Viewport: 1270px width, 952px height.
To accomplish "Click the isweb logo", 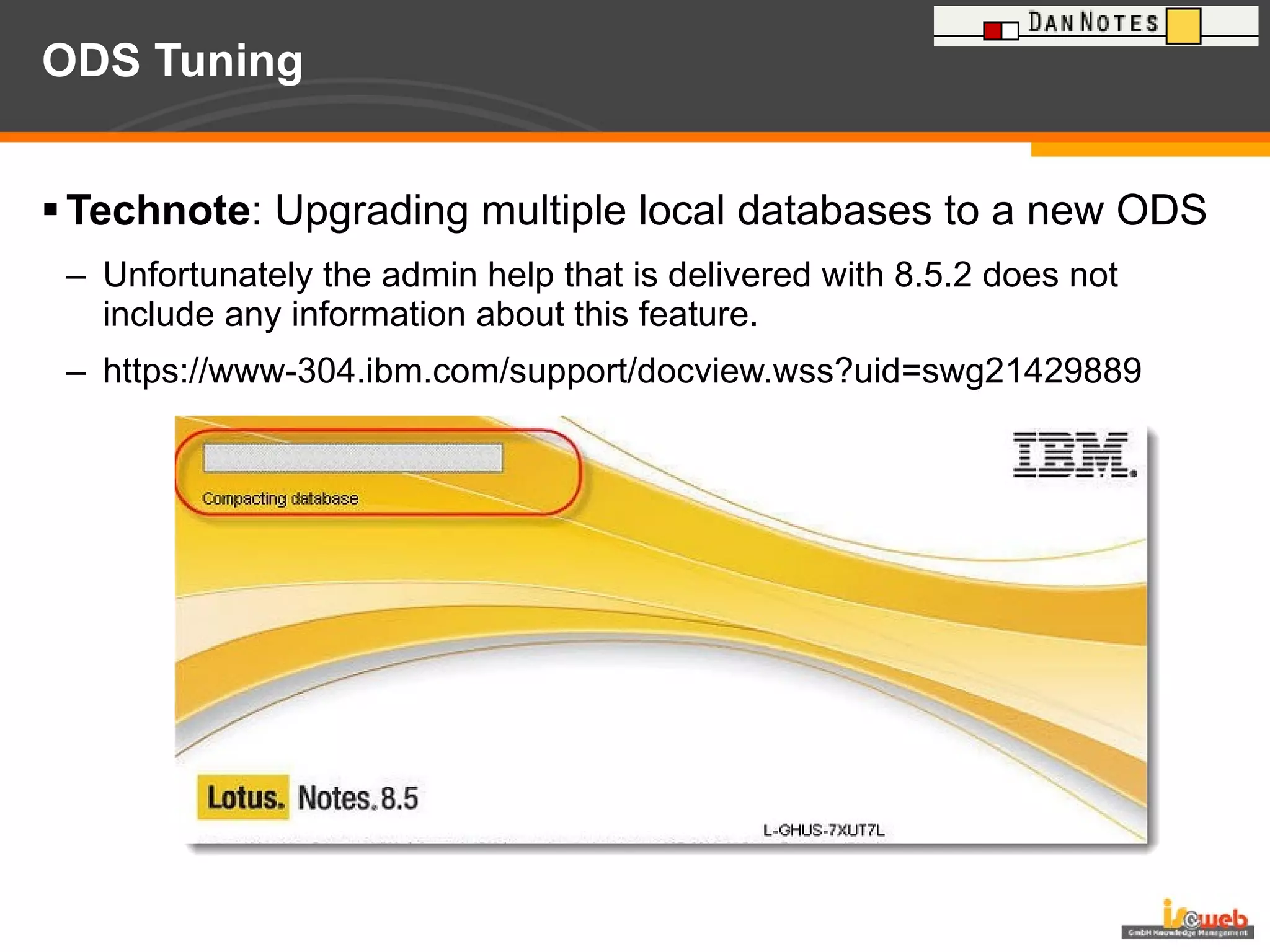I will click(x=1188, y=919).
